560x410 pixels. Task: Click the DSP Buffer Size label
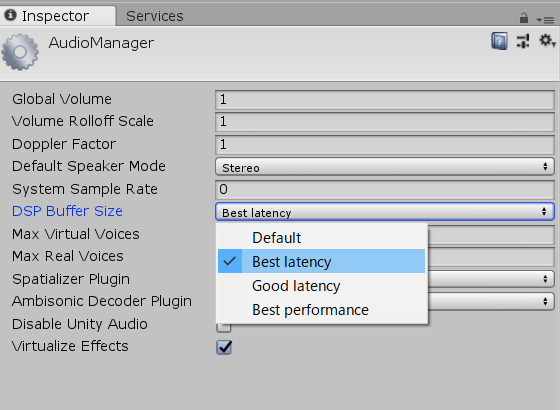click(x=67, y=211)
